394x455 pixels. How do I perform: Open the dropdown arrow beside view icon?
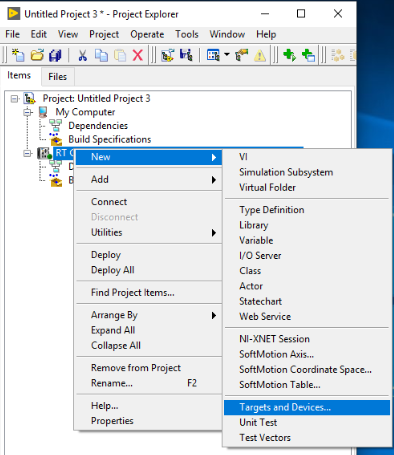[227, 54]
